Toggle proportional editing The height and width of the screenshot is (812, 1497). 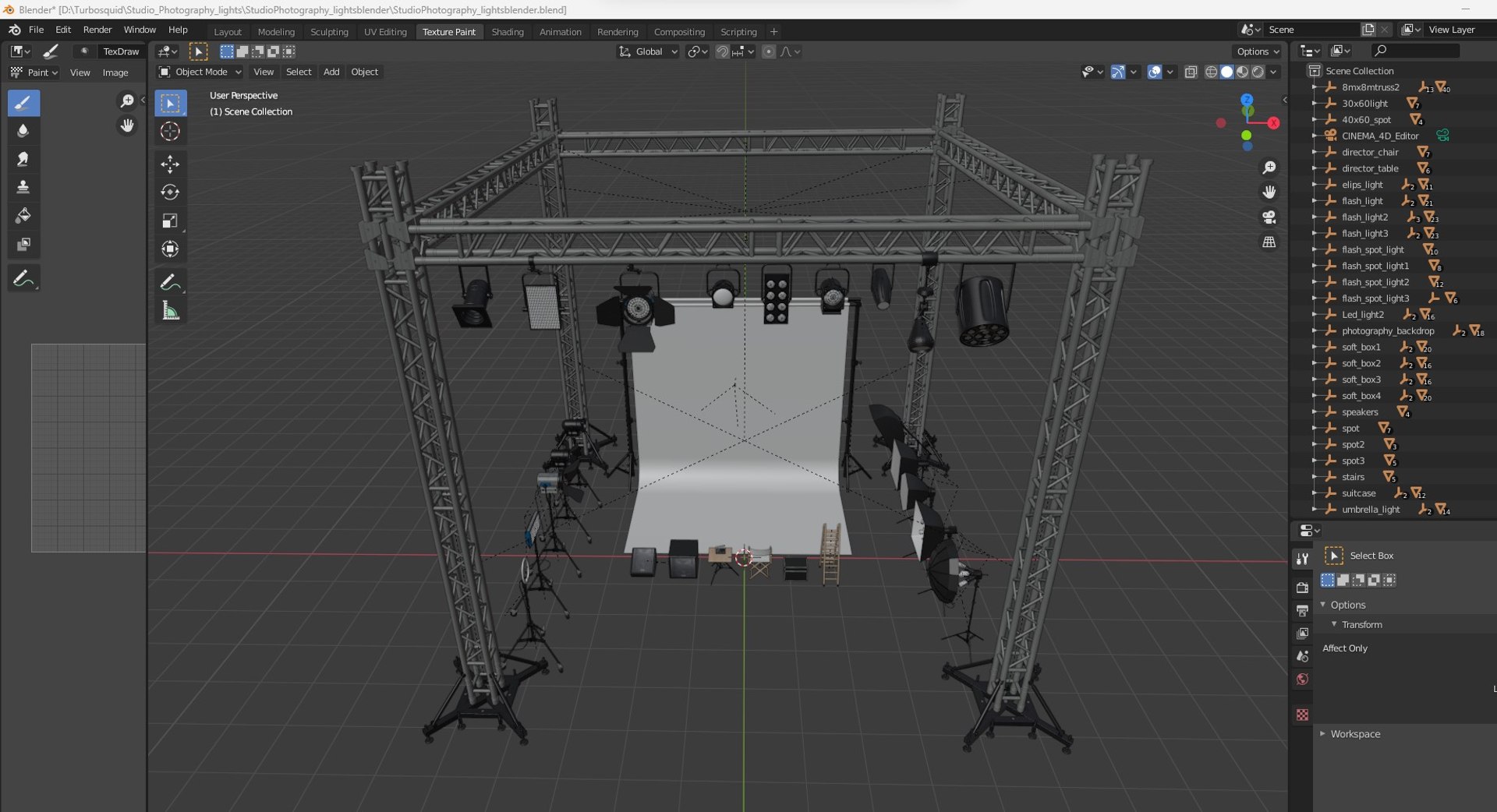click(769, 52)
